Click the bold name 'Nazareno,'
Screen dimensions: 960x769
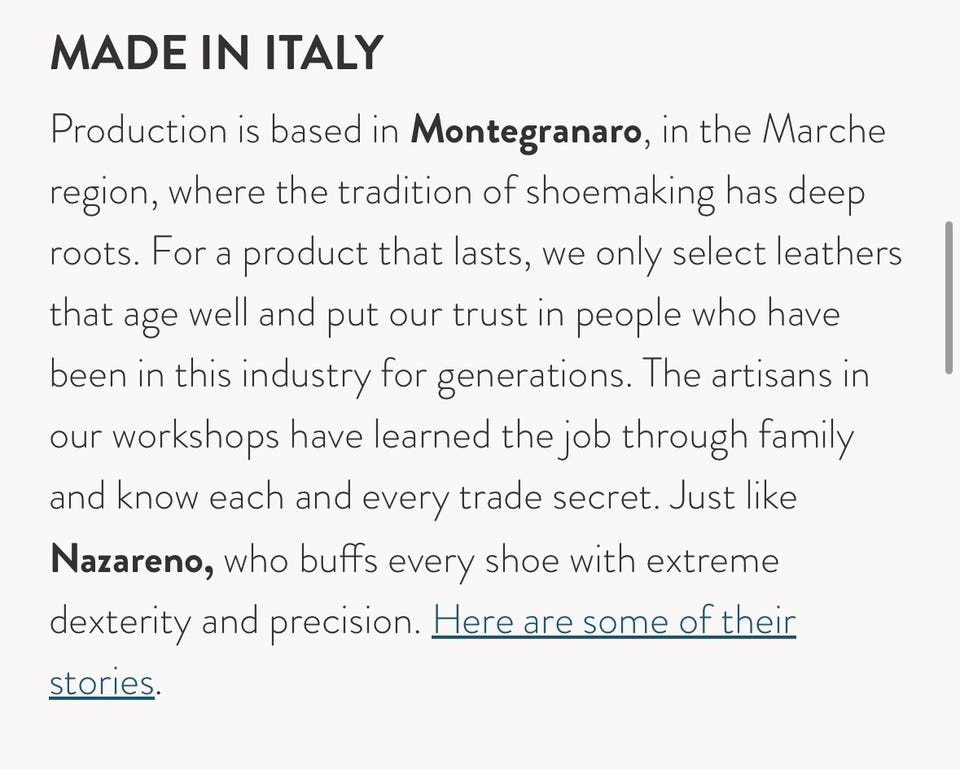[x=131, y=560]
